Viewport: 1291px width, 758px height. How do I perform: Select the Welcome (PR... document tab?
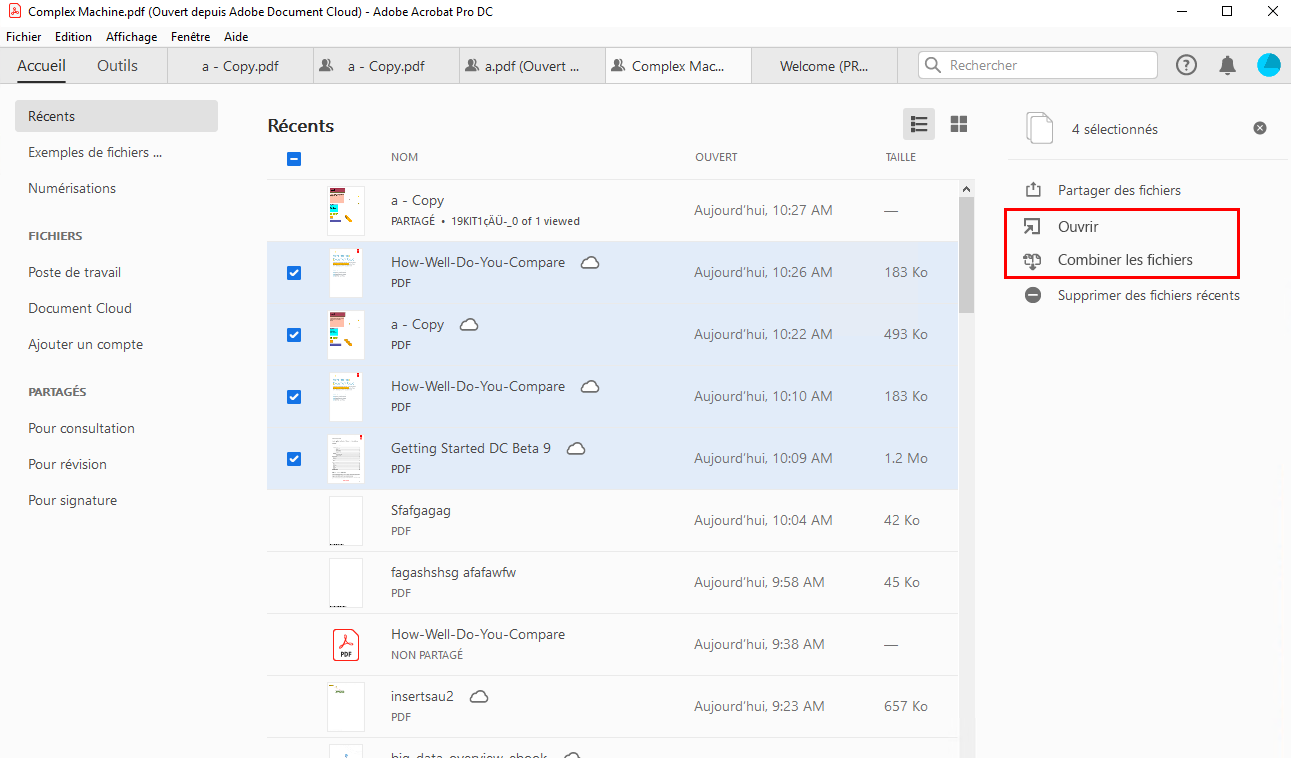coord(824,66)
